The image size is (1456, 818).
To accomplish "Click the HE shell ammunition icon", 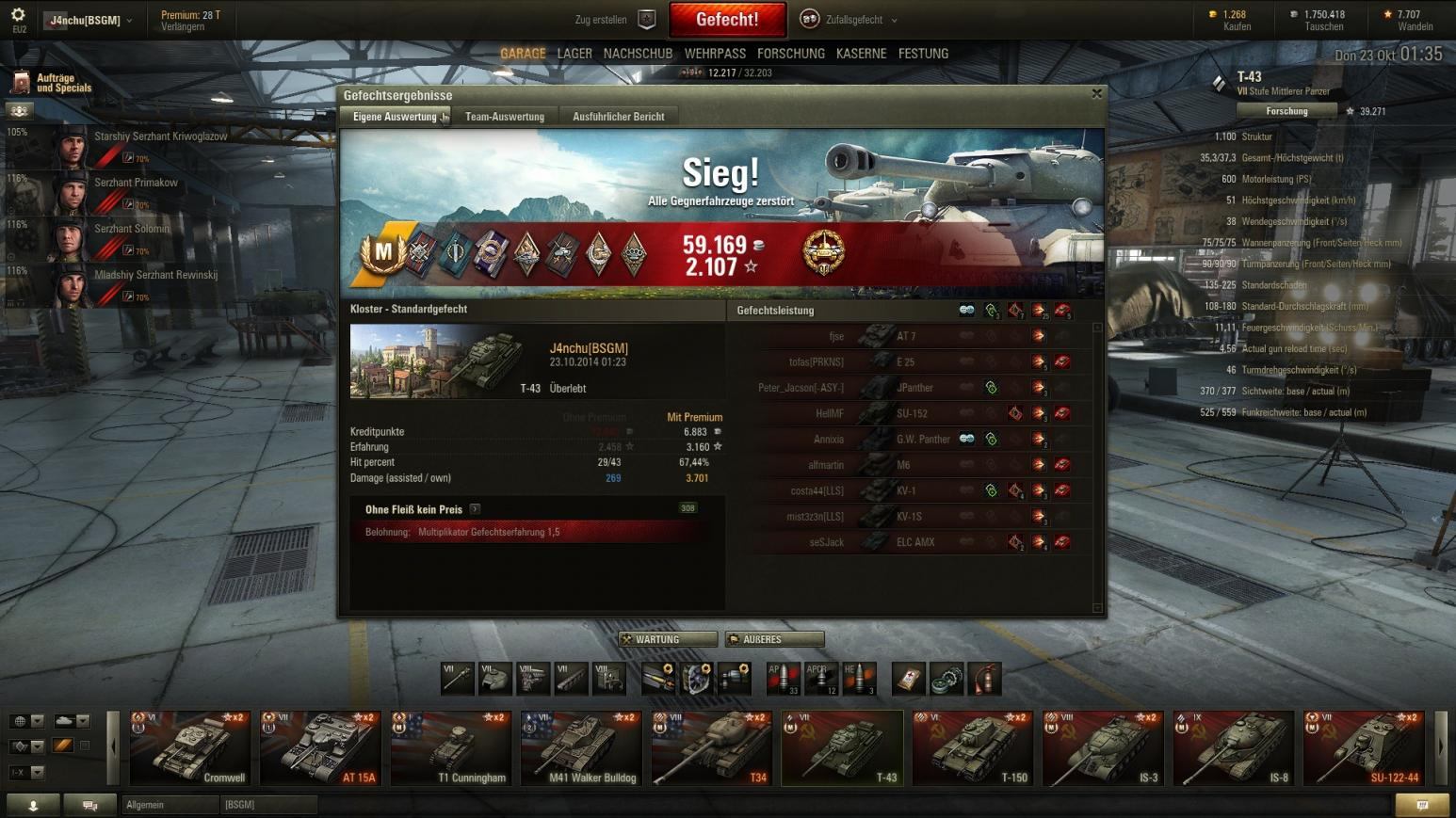I will point(859,679).
